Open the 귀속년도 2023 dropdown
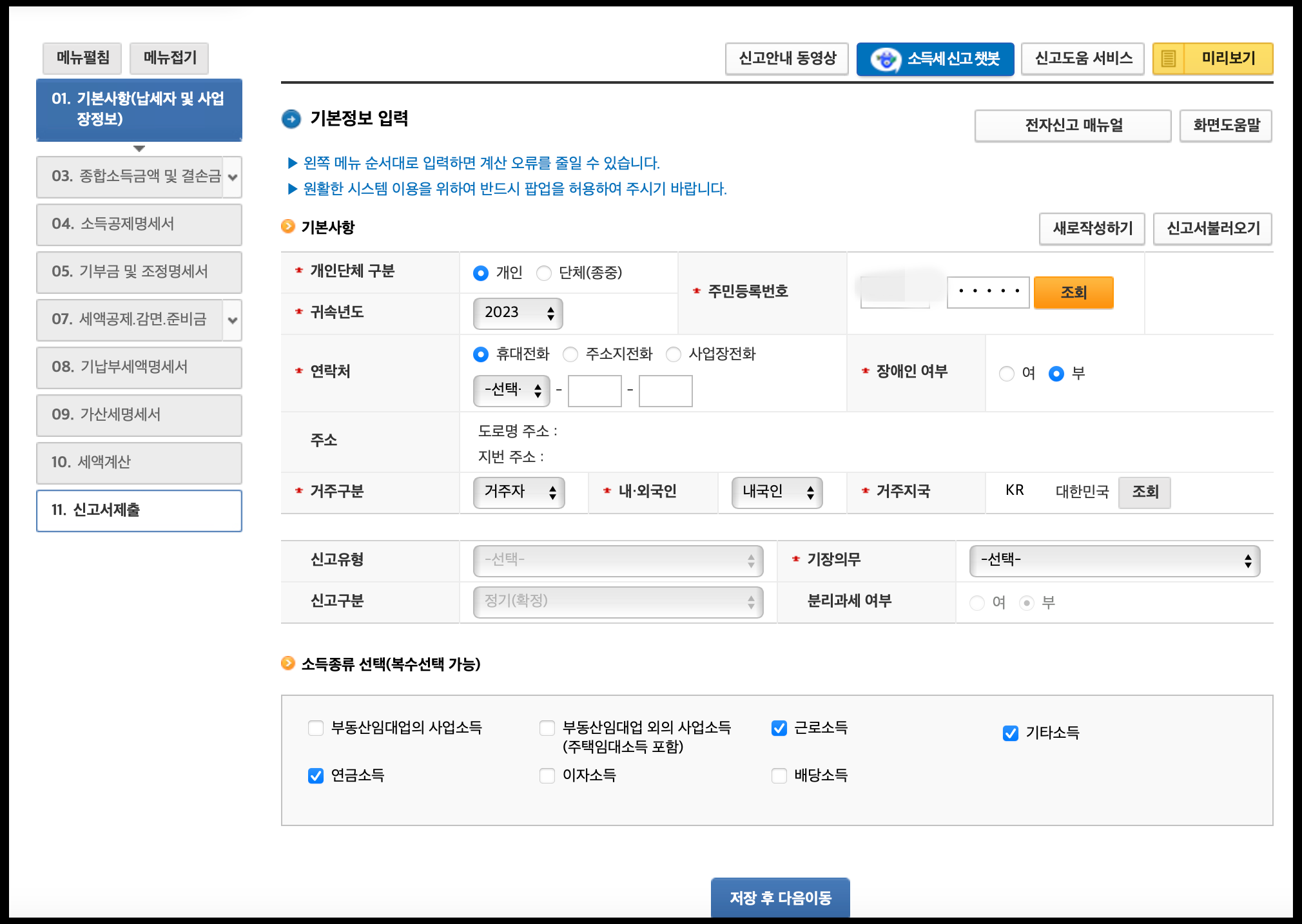 point(518,313)
